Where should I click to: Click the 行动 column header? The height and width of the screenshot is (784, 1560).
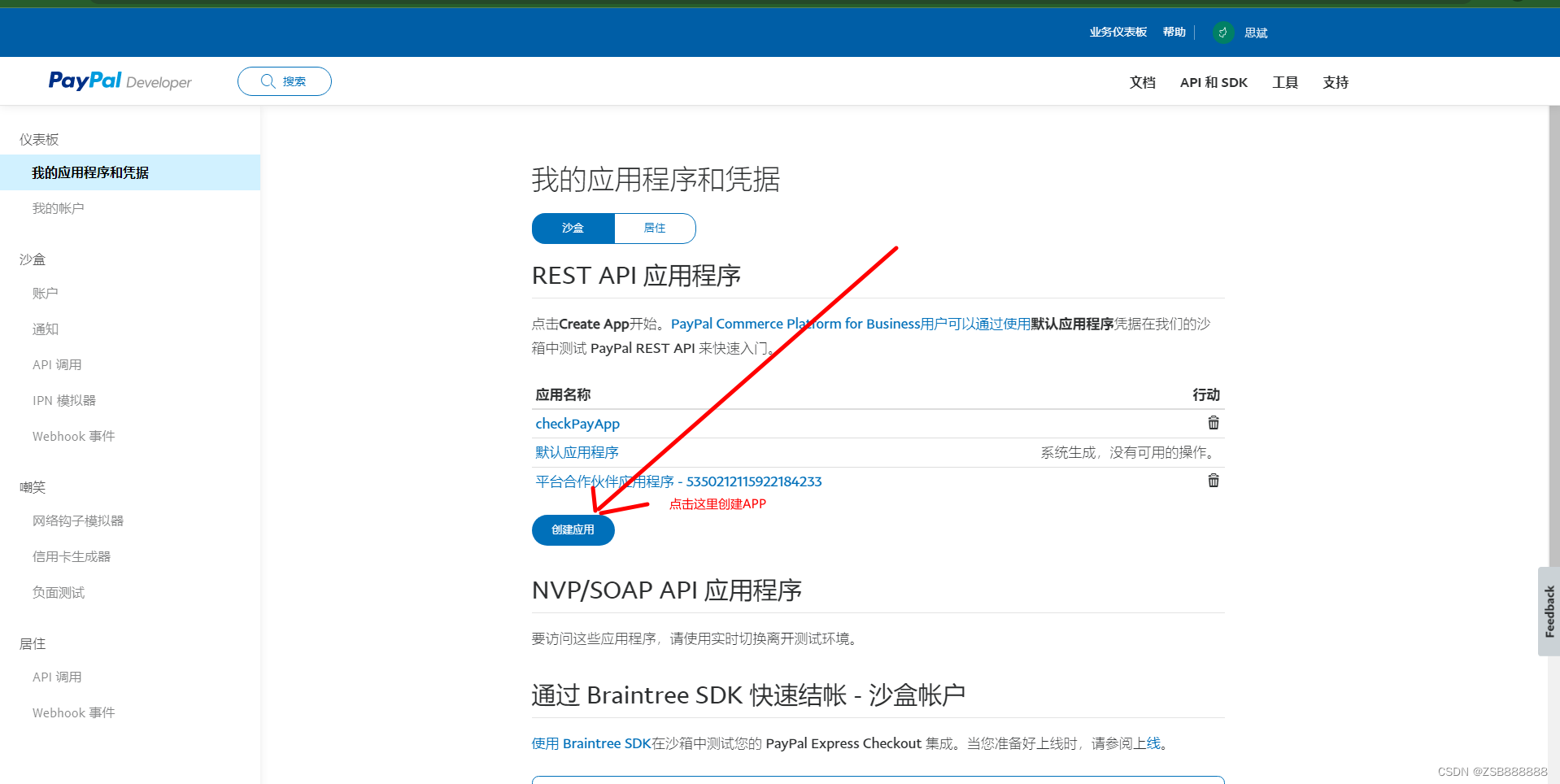point(1206,394)
